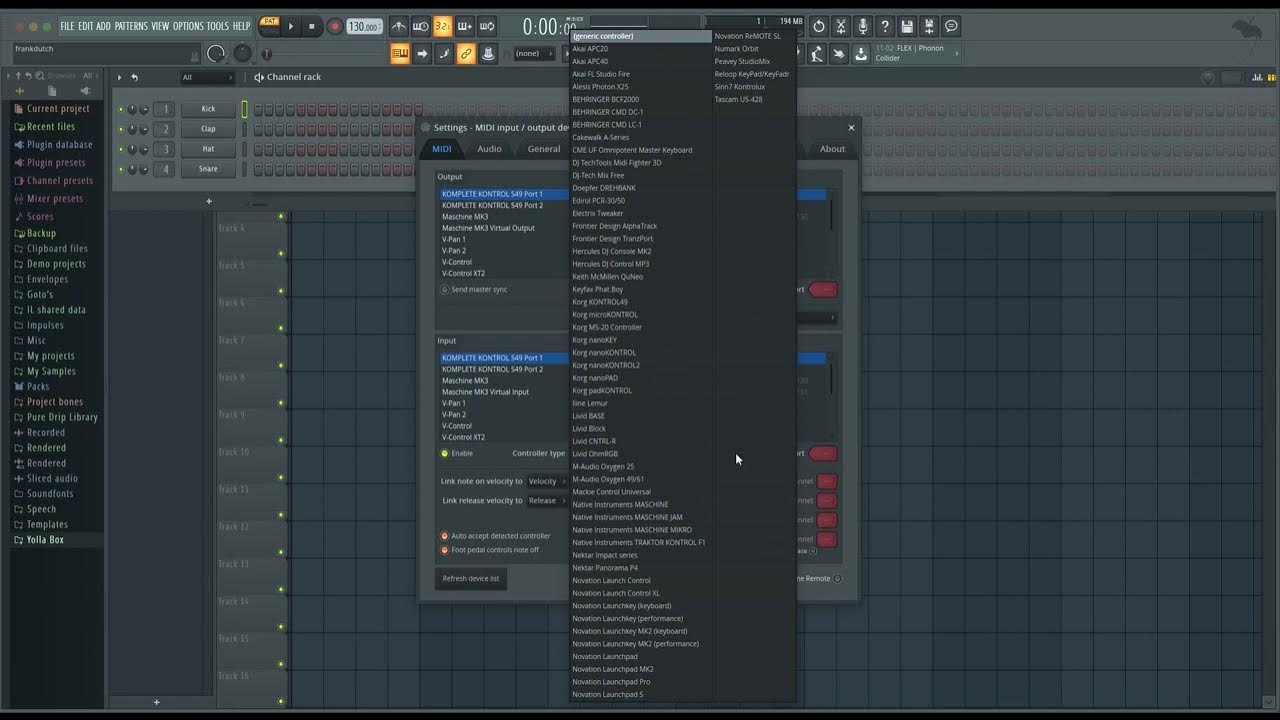Toggle loop recording toolbar icon

(x=487, y=26)
